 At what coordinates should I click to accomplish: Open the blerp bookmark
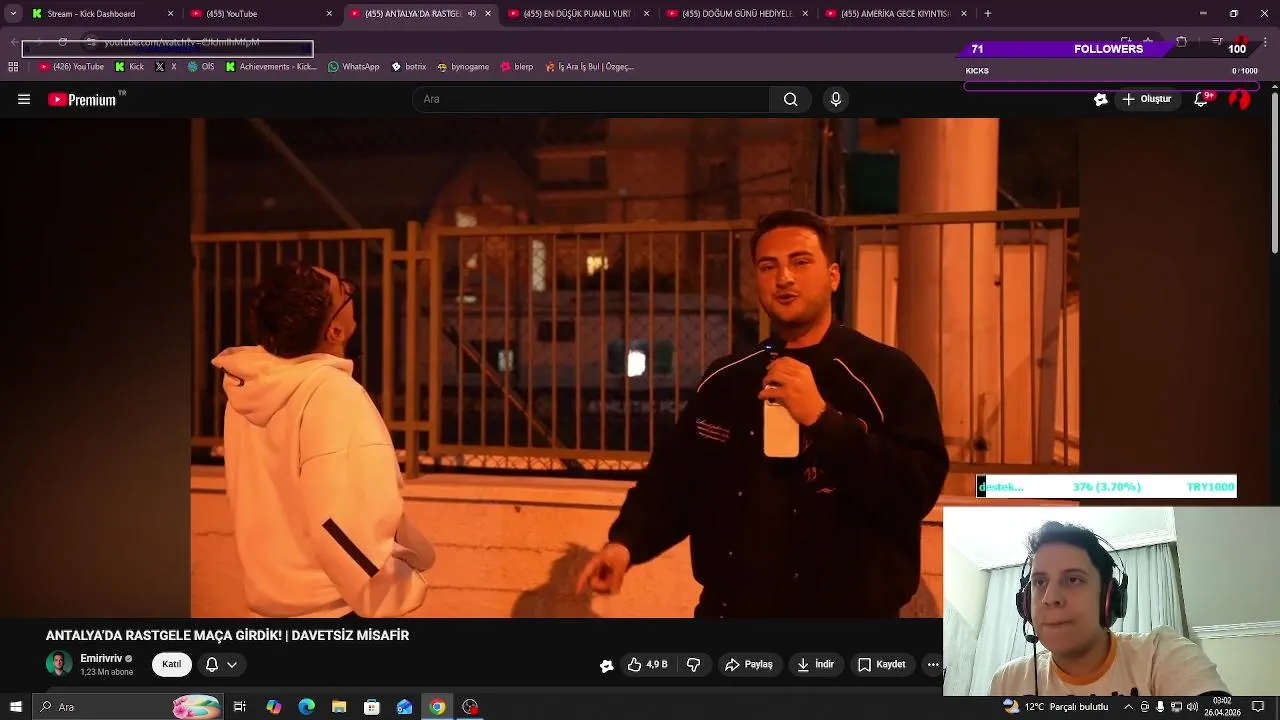pos(517,67)
